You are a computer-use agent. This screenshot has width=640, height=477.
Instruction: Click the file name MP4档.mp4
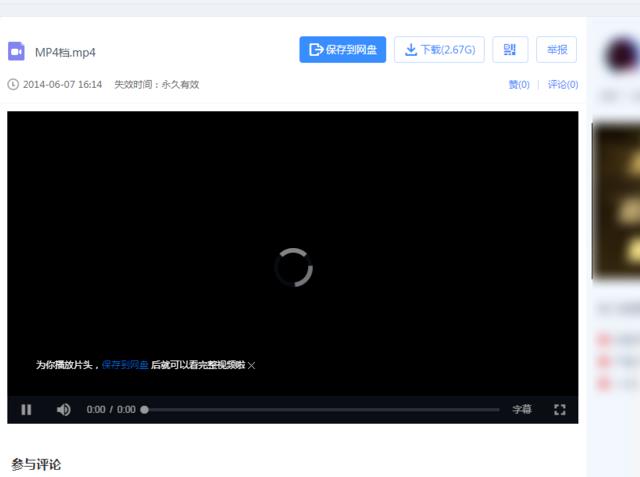65,52
